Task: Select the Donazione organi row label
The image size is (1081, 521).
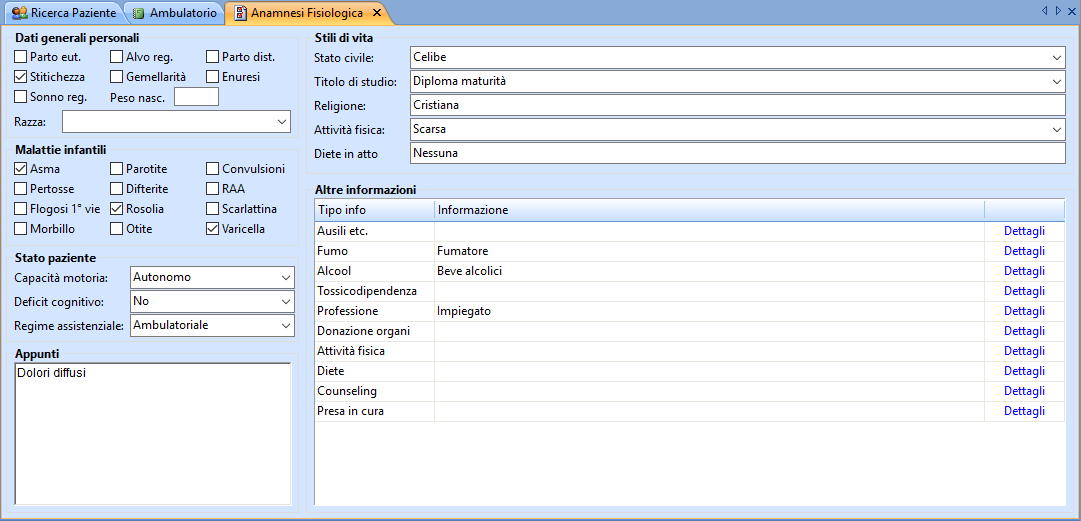Action: [364, 331]
